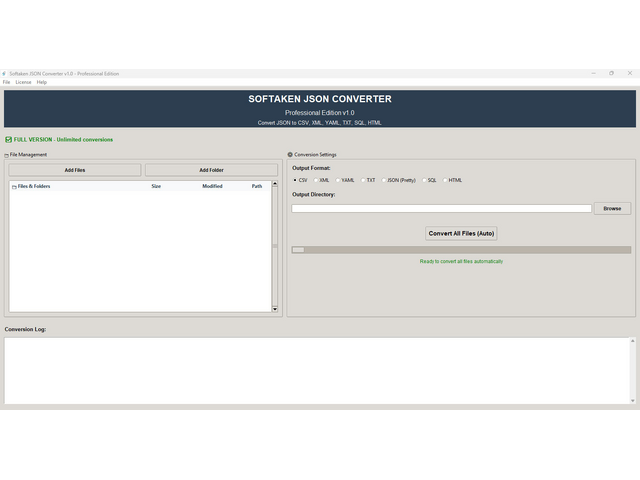
Task: Click the folder icon in Files & Folders header
Action: (x=14, y=187)
